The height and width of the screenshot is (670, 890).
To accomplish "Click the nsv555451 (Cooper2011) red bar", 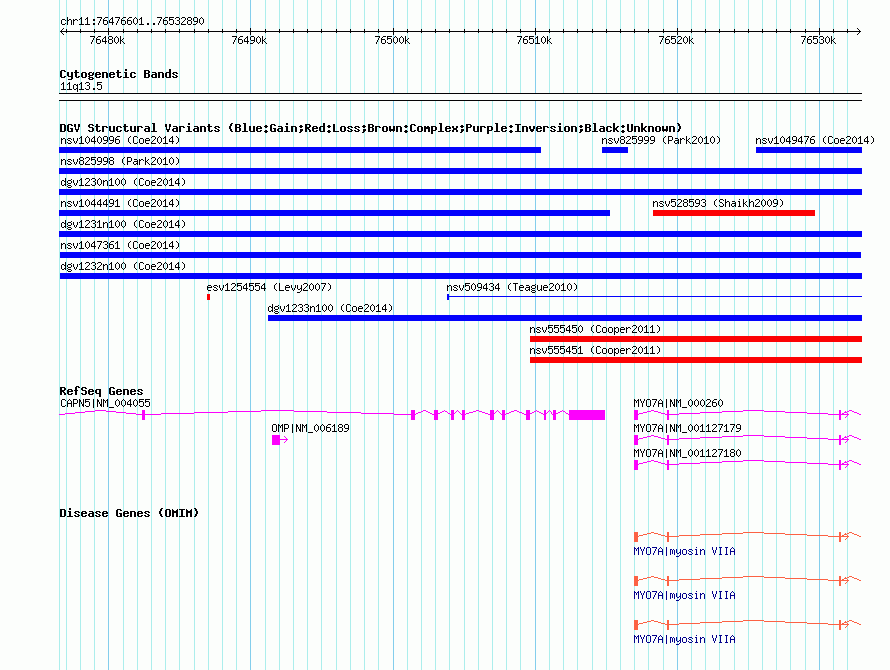I will coord(696,360).
